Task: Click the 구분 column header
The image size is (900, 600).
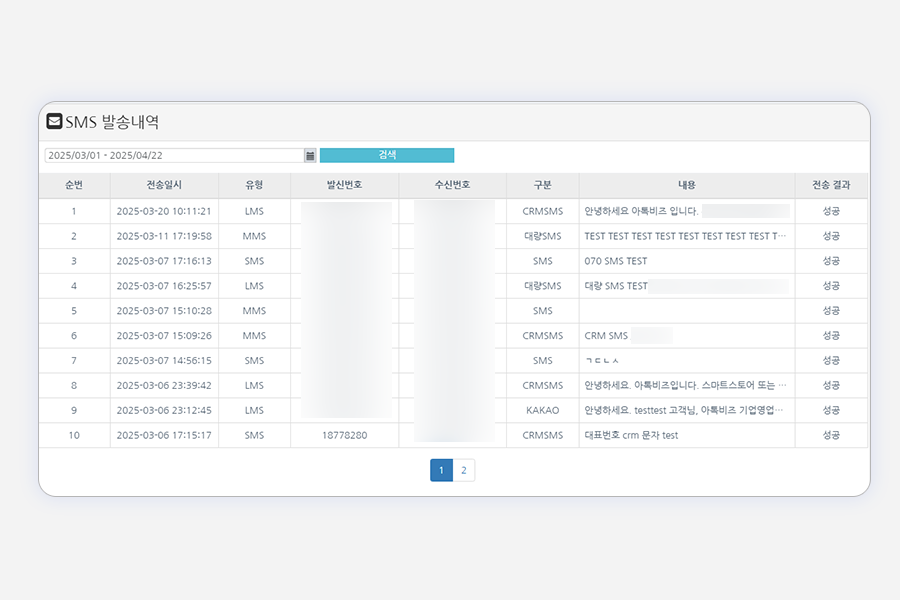Action: 541,185
